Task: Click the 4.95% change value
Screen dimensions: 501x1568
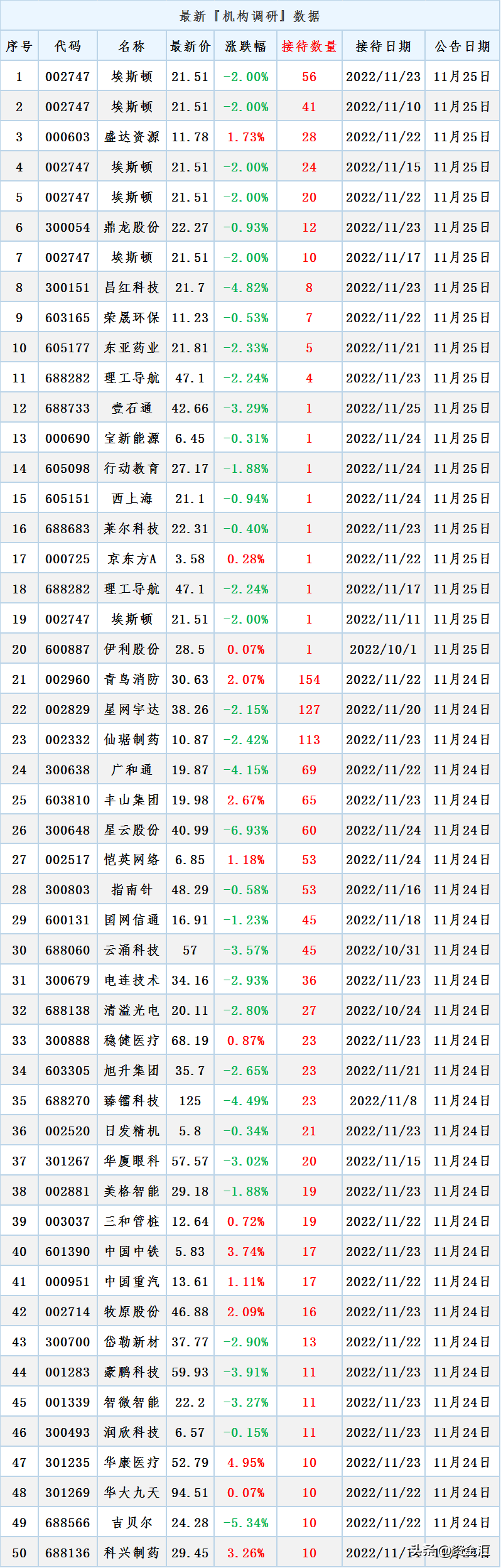Action: pyautogui.click(x=246, y=1463)
